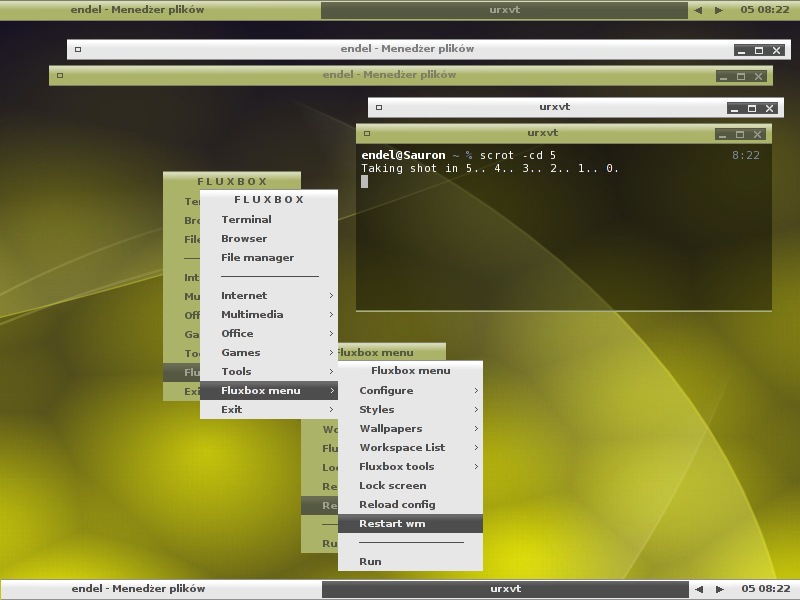800x600 pixels.
Task: Click the front submenu's Fluxbox menu title
Action: click(x=411, y=371)
